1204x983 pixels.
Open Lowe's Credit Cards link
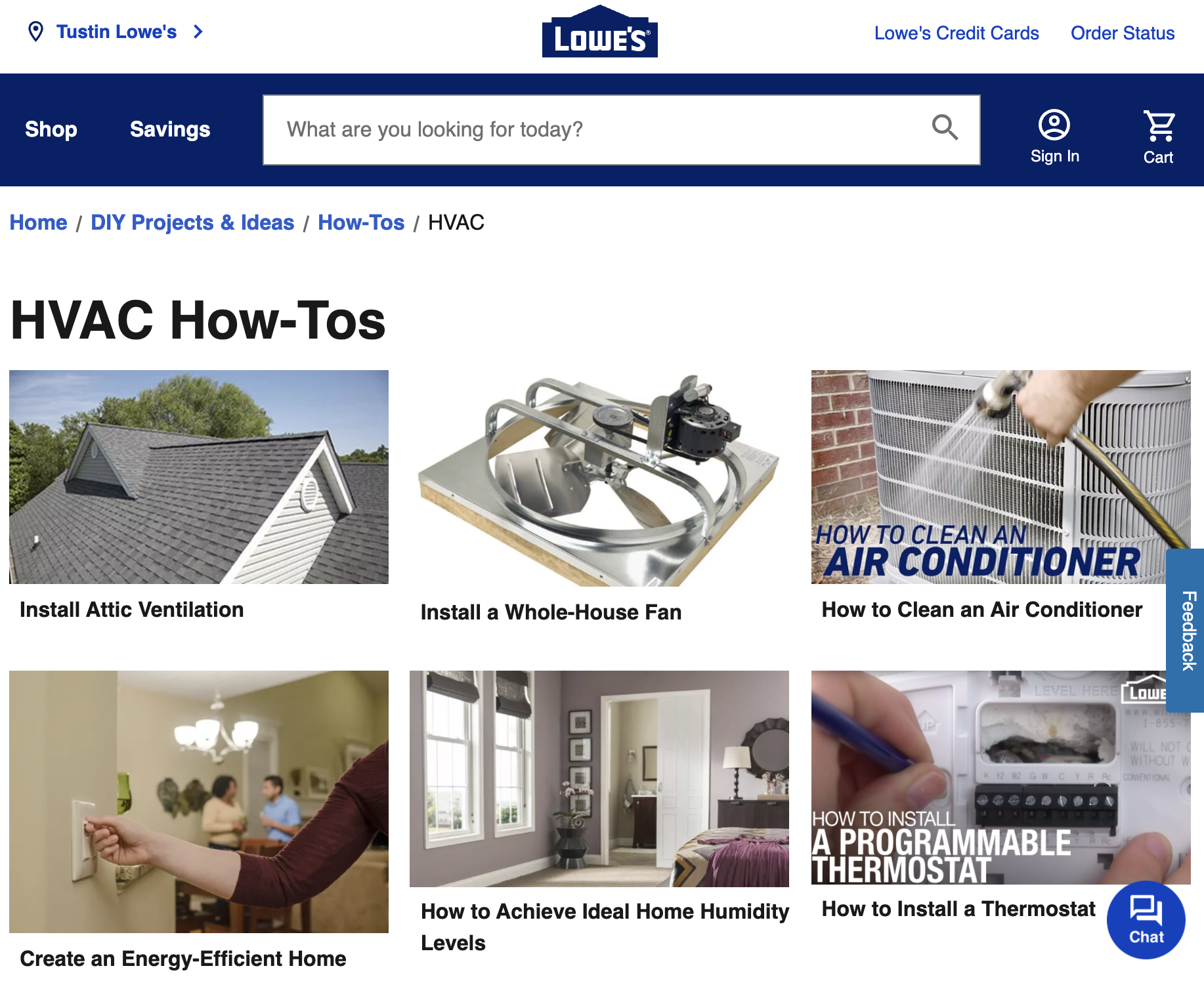click(x=957, y=33)
